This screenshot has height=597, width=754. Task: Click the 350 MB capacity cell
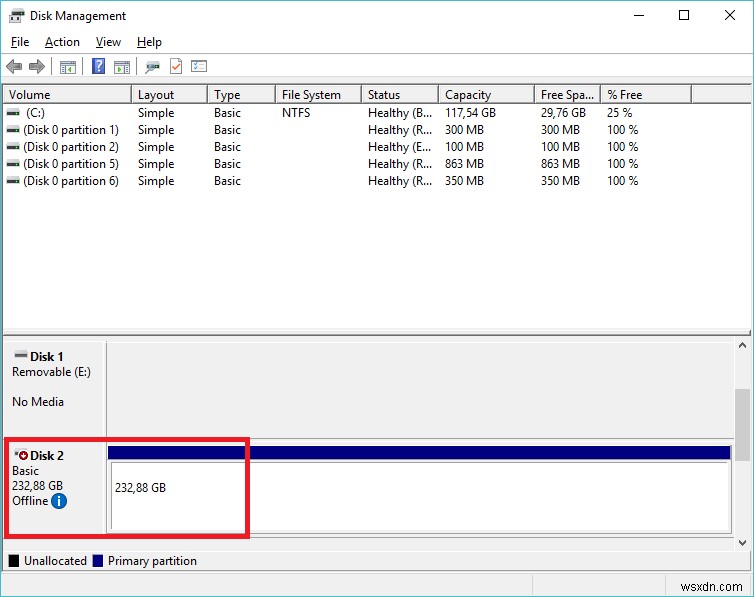(464, 181)
